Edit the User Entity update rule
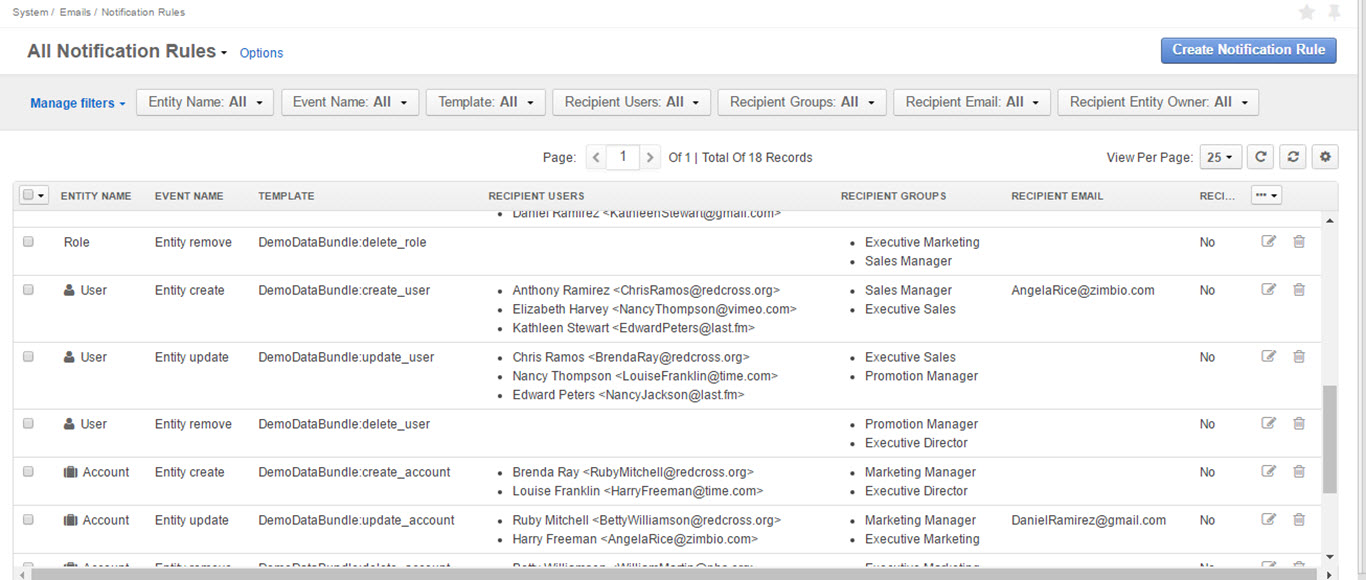Screen dimensions: 1366x580 (x=1269, y=357)
